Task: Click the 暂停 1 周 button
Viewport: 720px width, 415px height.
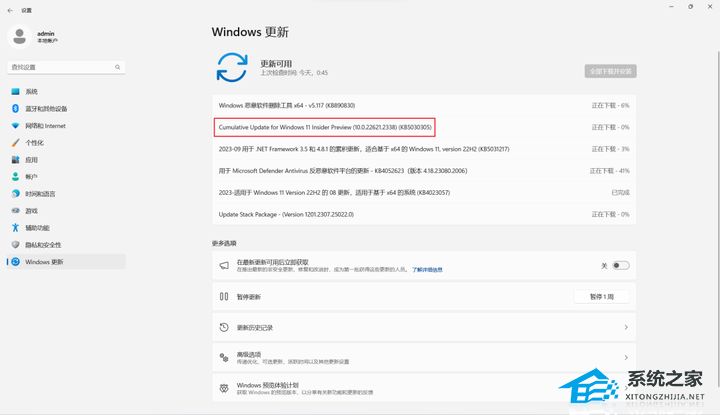Action: (x=602, y=297)
